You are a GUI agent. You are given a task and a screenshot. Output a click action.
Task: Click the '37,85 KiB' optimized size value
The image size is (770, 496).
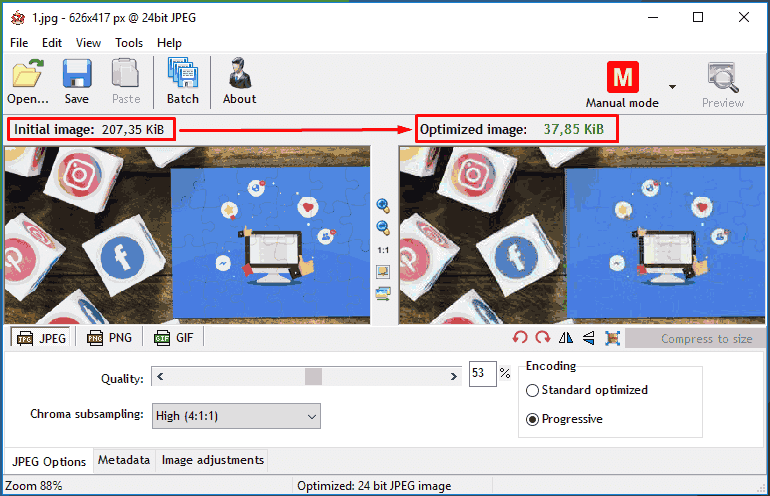[574, 129]
